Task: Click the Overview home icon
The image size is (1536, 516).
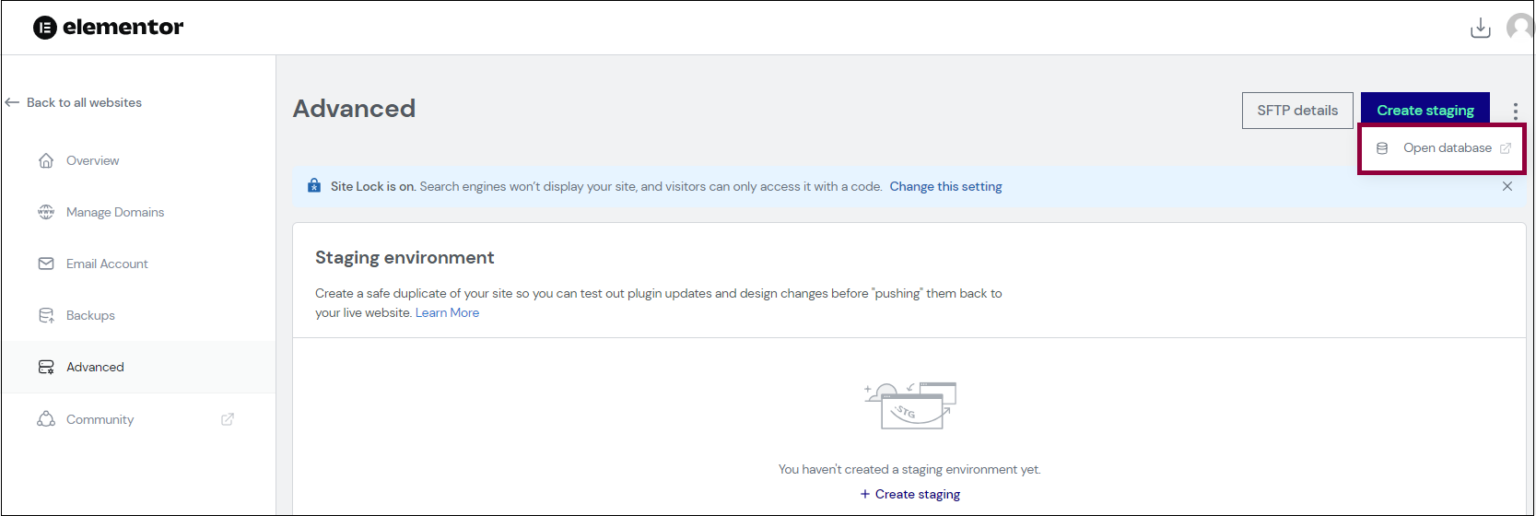Action: [x=46, y=161]
